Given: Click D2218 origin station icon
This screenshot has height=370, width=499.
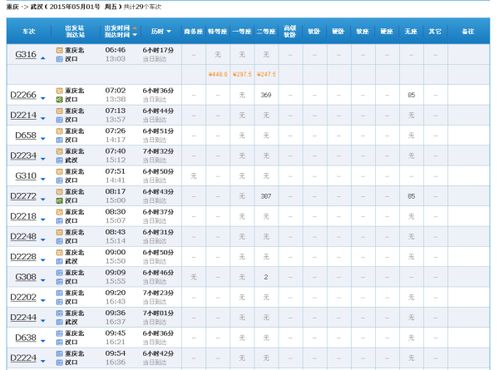Looking at the screenshot, I should coord(59,212).
